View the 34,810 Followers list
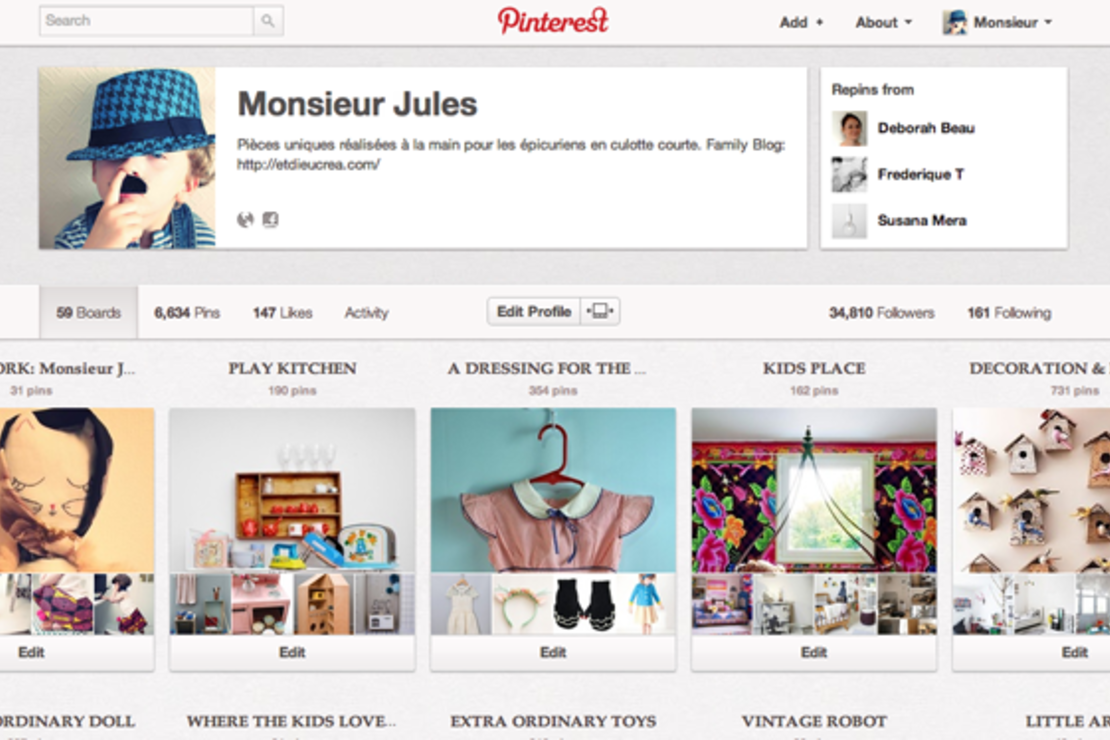Viewport: 1110px width, 740px height. 881,312
